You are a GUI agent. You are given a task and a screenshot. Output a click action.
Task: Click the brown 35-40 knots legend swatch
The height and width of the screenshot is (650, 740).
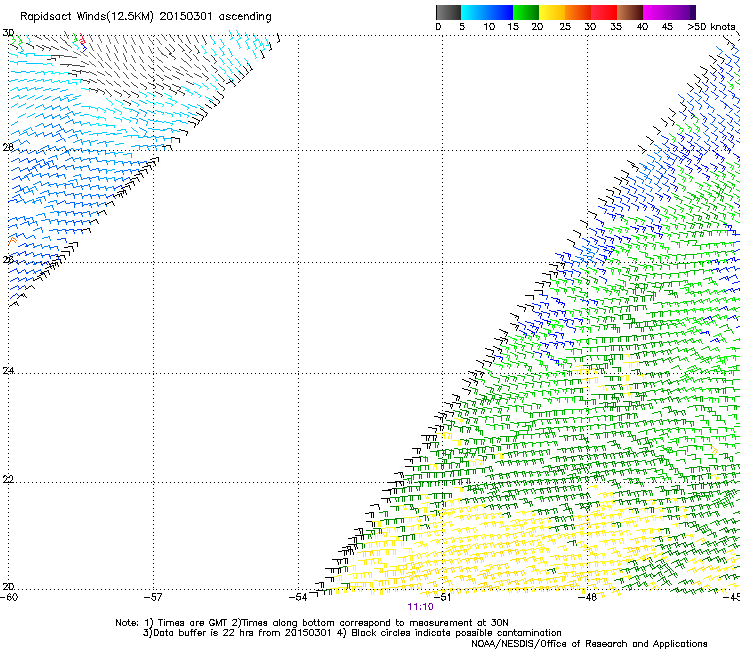coord(630,12)
